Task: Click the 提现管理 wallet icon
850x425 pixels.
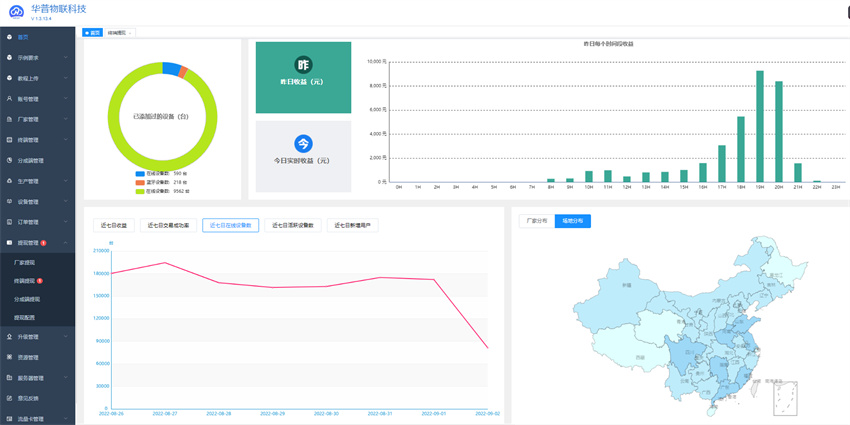Action: point(10,243)
